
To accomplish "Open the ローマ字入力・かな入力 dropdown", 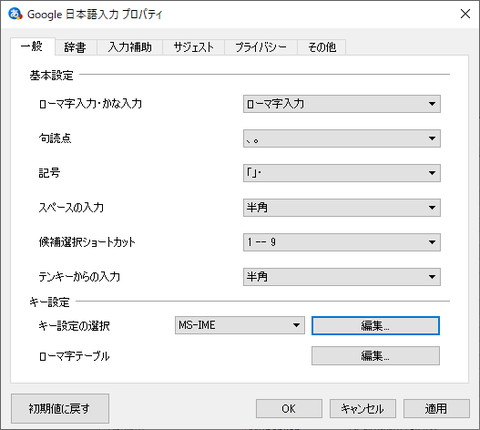I will pos(342,104).
